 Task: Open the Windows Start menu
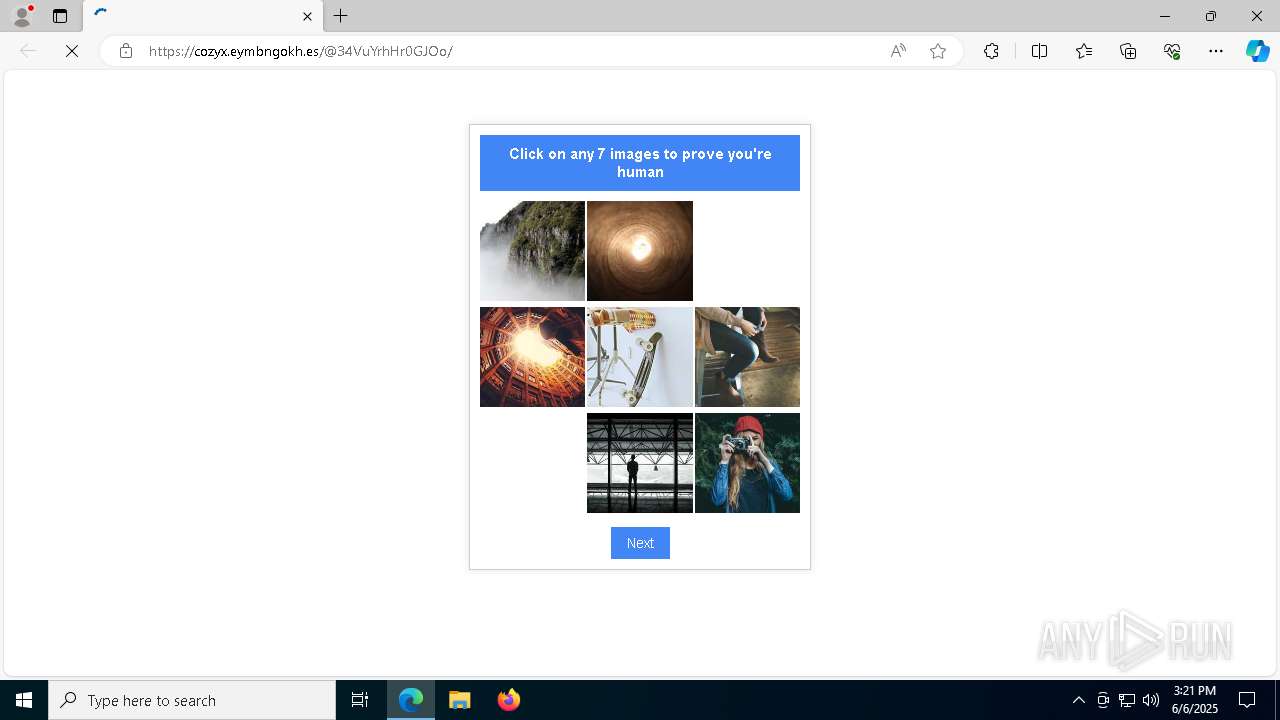click(24, 700)
